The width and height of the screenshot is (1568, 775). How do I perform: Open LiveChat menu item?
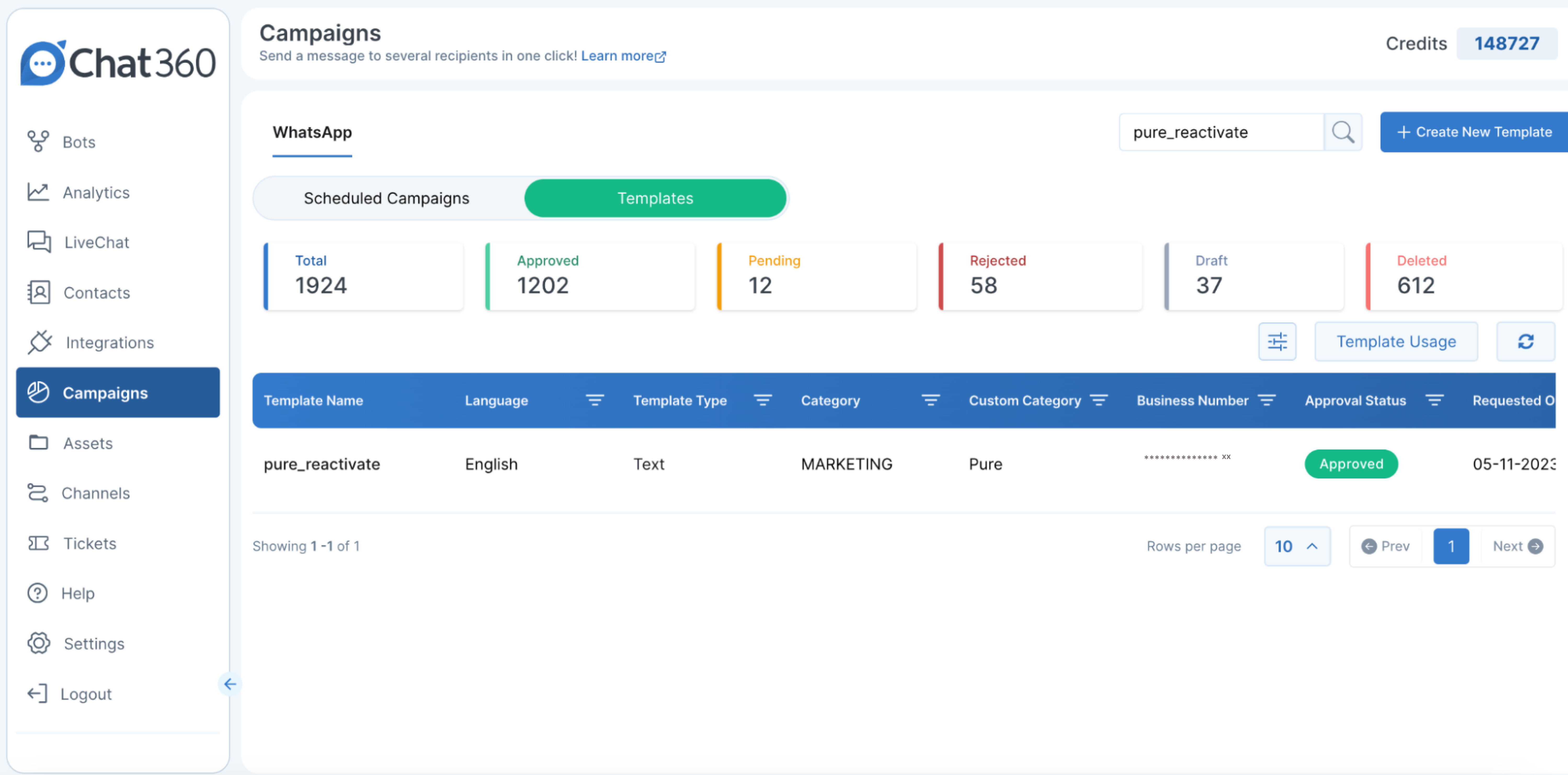[97, 242]
